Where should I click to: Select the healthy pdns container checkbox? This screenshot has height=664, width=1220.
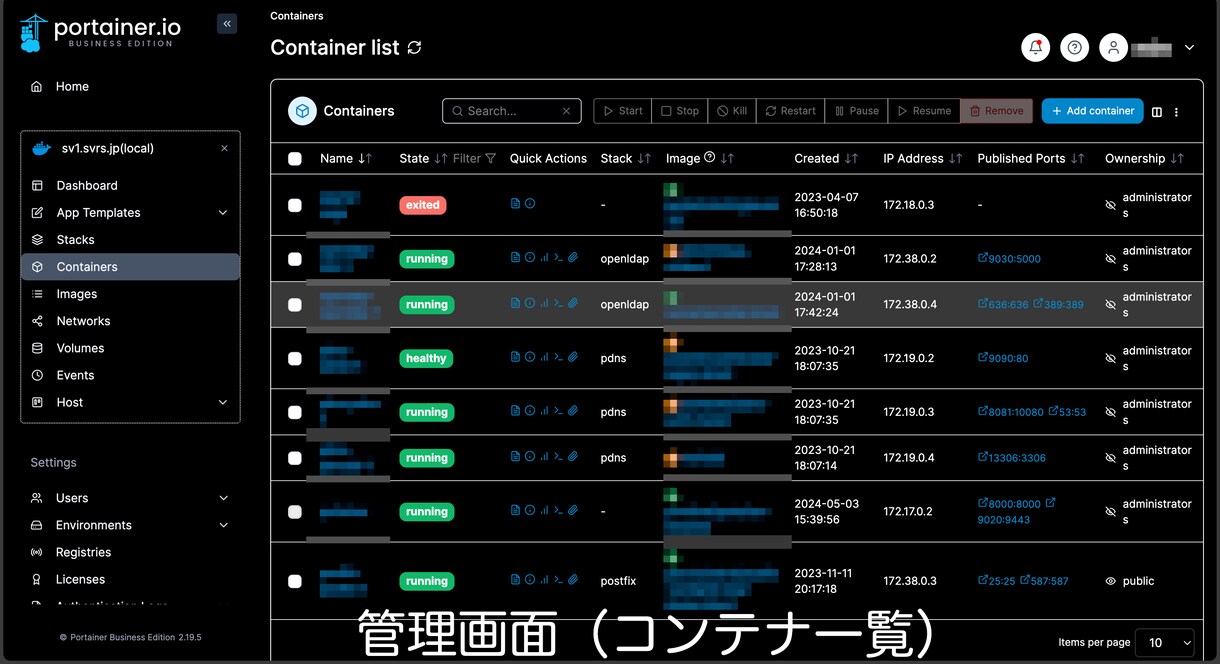pyautogui.click(x=295, y=359)
